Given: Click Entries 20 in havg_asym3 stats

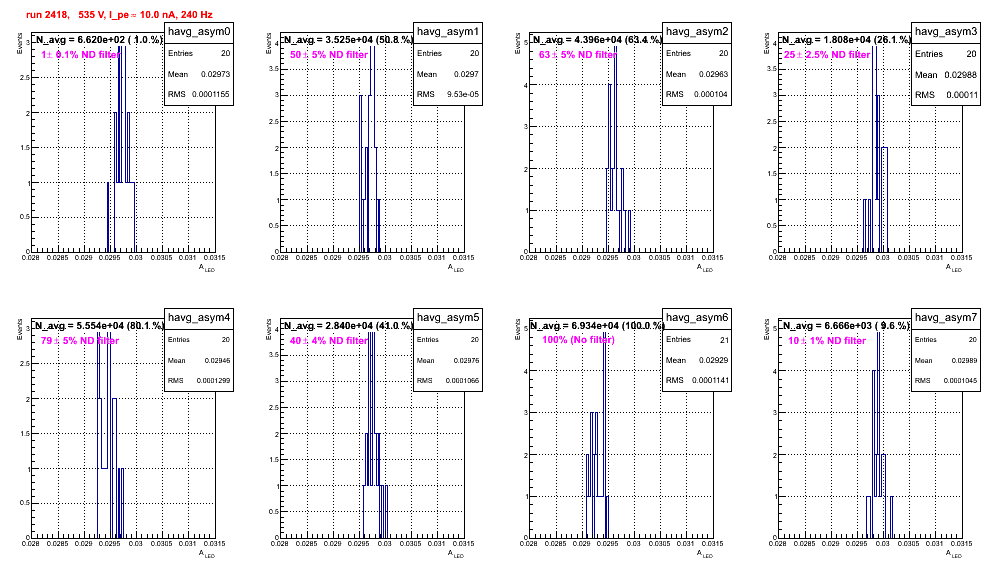Looking at the screenshot, I should 946,54.
